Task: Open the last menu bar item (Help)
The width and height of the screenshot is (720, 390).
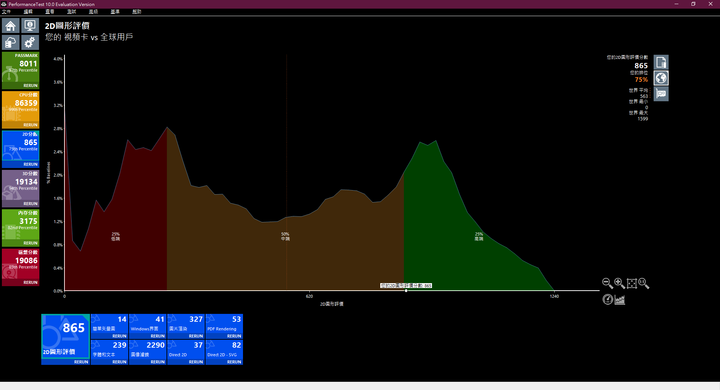Action: pyautogui.click(x=137, y=11)
